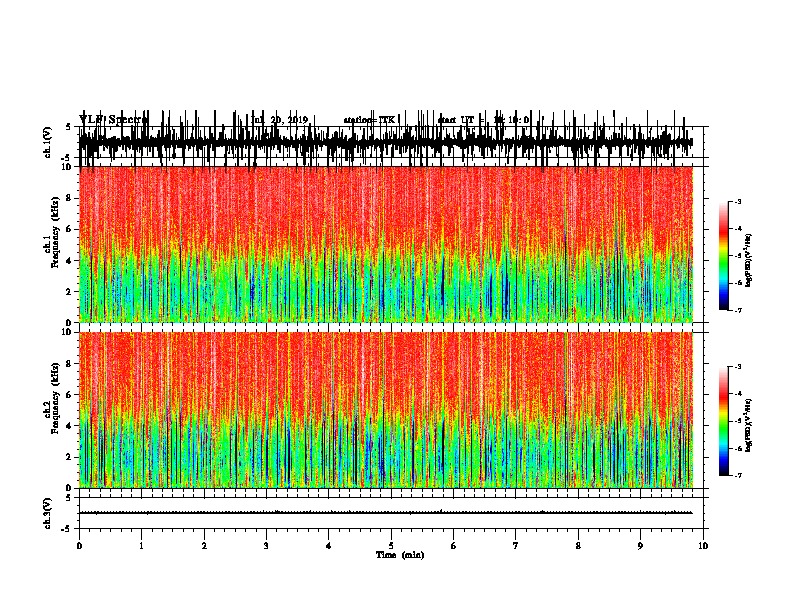Click the ch.1 spectrogram color bar
Image resolution: width=792 pixels, height=612 pixels.
(x=724, y=256)
